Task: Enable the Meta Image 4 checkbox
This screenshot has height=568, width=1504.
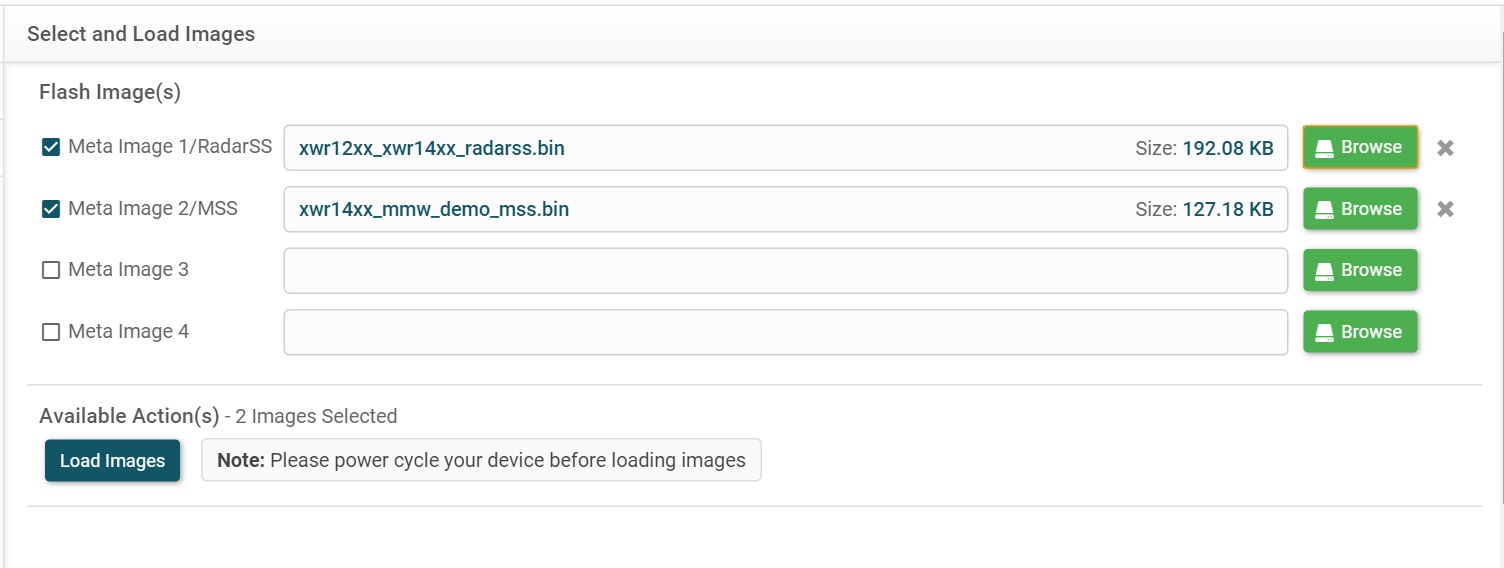Action: pyautogui.click(x=51, y=332)
